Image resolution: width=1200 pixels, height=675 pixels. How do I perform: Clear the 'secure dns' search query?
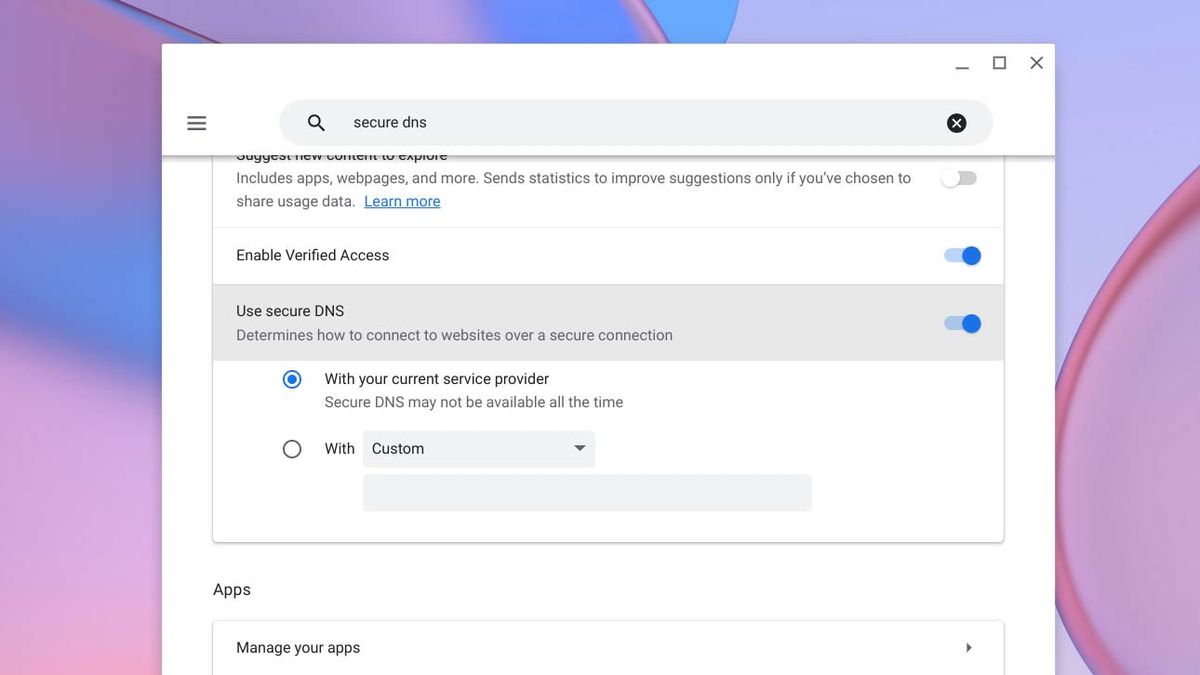pos(956,122)
